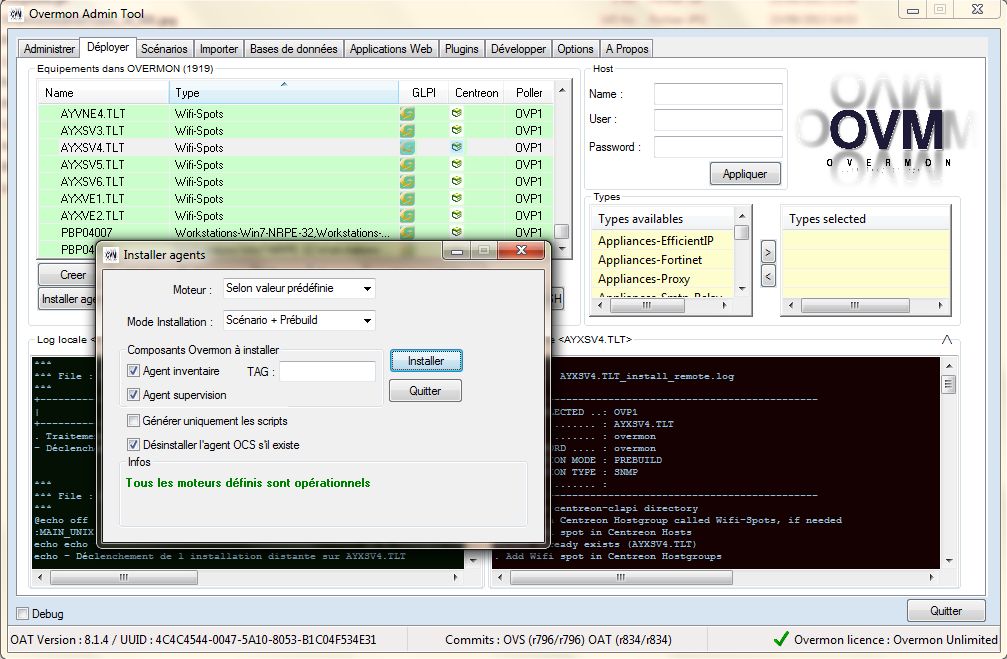Click the GLPI icon for AYXVE1.TLT
Viewport: 1007px width, 659px height.
coord(407,198)
